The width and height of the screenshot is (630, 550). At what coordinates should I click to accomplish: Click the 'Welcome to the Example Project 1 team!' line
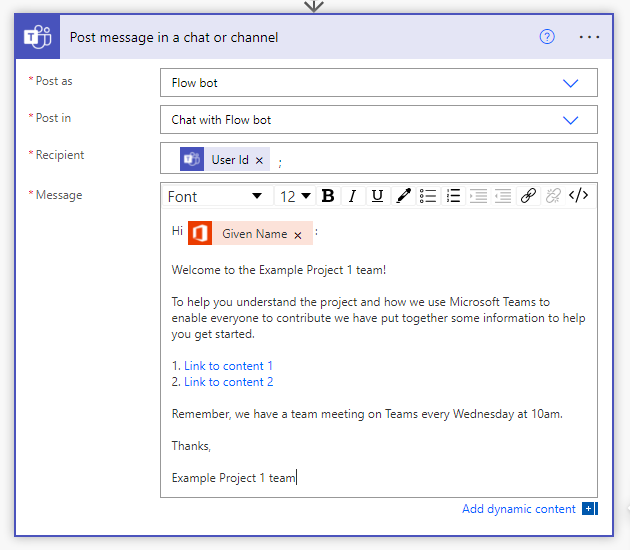point(279,270)
